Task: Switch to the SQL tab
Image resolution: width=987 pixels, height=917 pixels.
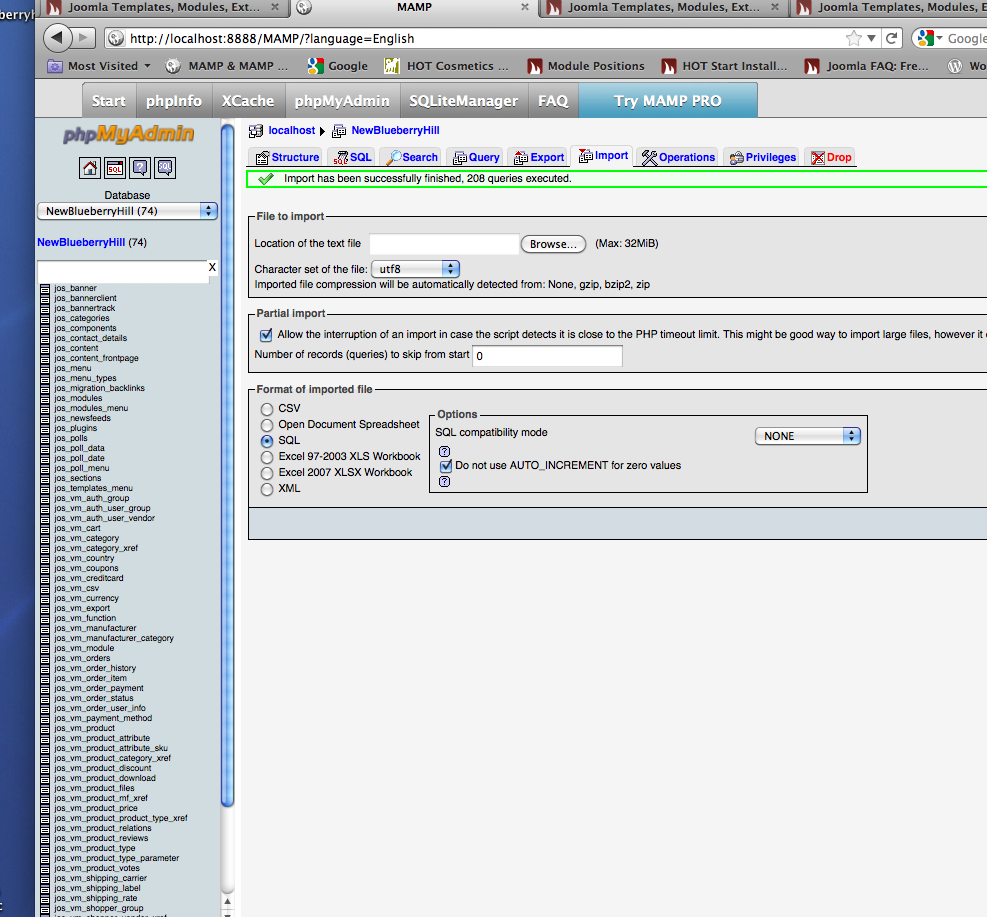Action: coord(352,157)
